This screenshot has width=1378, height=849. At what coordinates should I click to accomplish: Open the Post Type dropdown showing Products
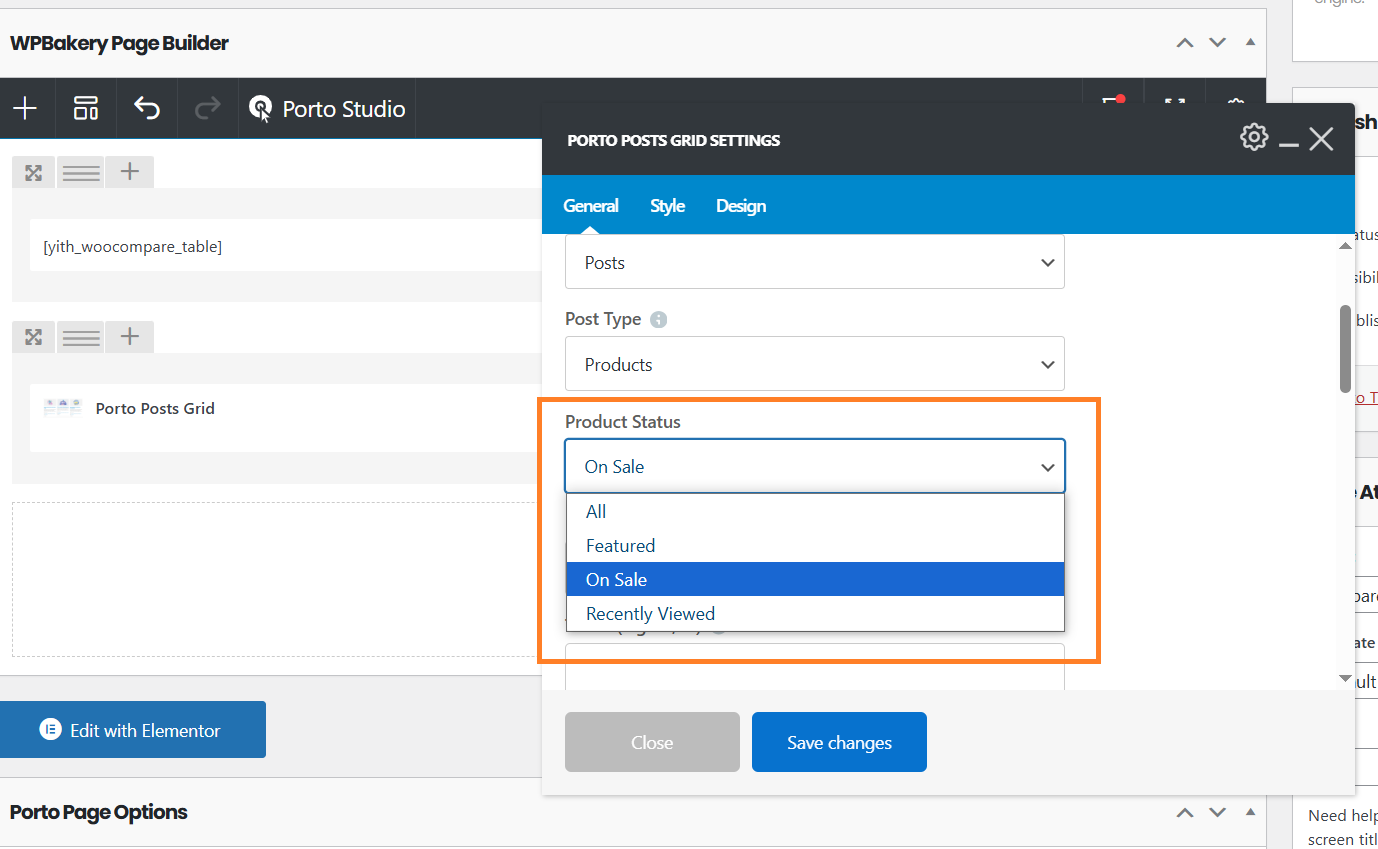click(x=815, y=364)
